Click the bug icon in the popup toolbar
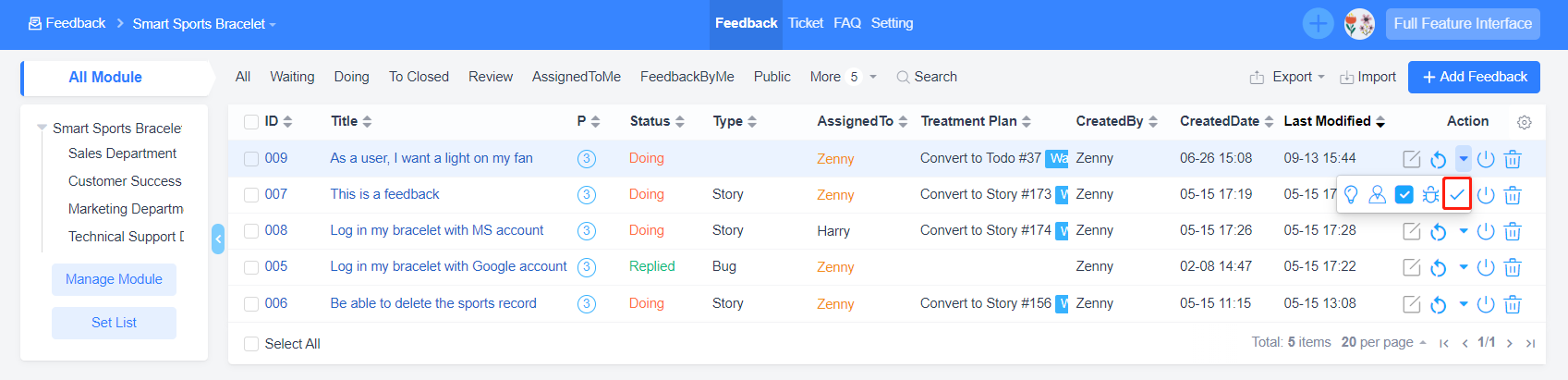 1430,195
